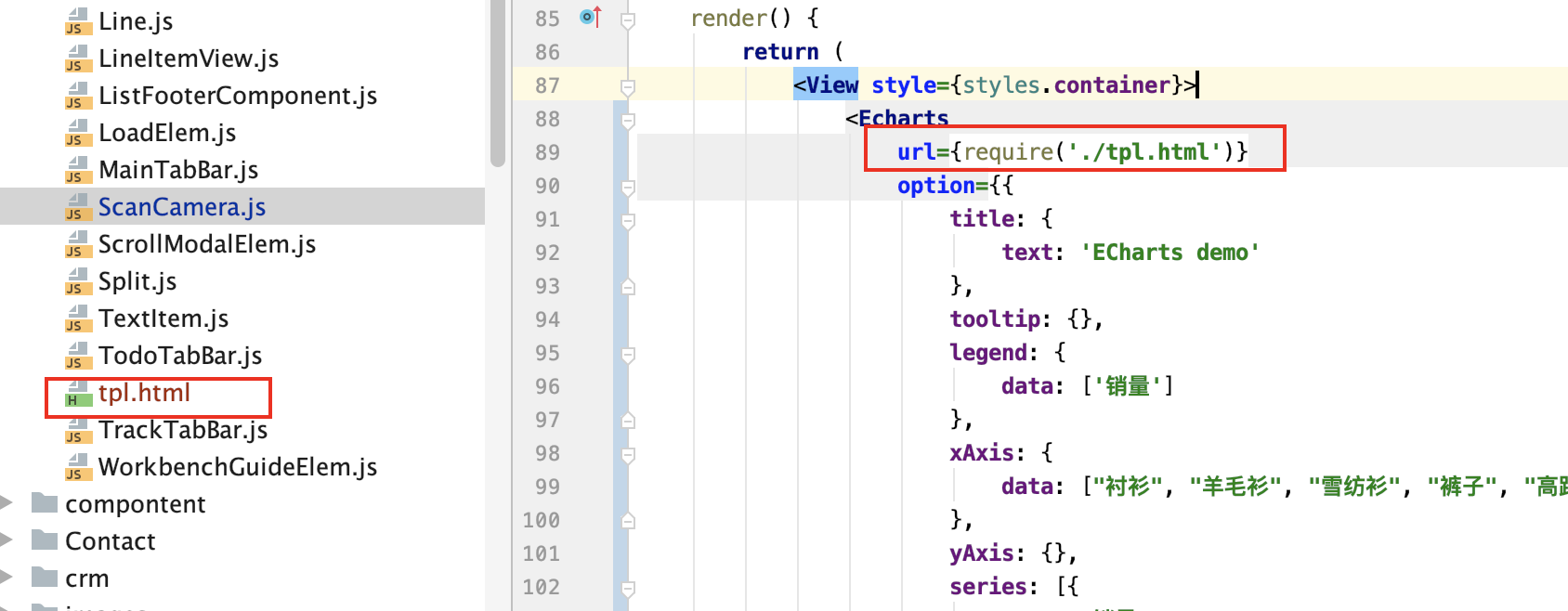
Task: Collapse the legend fold marker on line 95
Action: click(628, 355)
